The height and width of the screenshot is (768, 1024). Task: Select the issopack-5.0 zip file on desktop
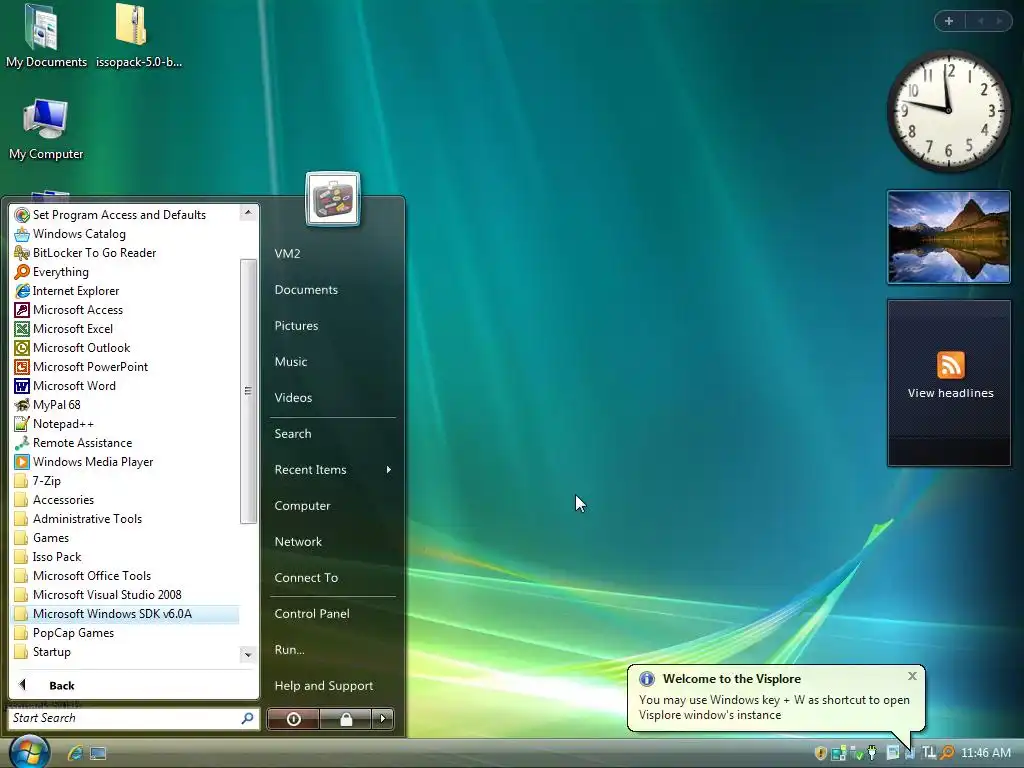click(138, 36)
